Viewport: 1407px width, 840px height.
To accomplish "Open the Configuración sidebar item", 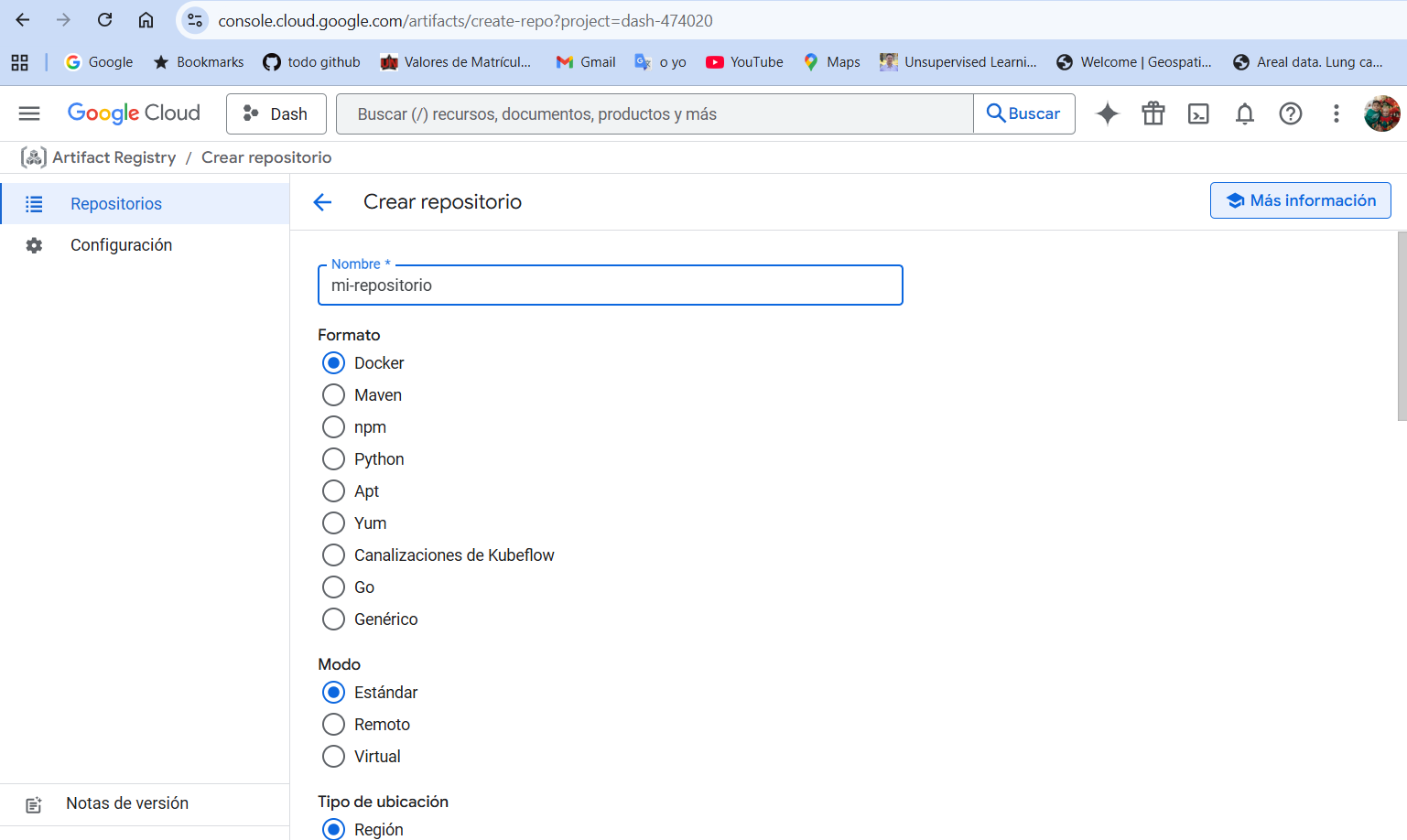I will 145,245.
